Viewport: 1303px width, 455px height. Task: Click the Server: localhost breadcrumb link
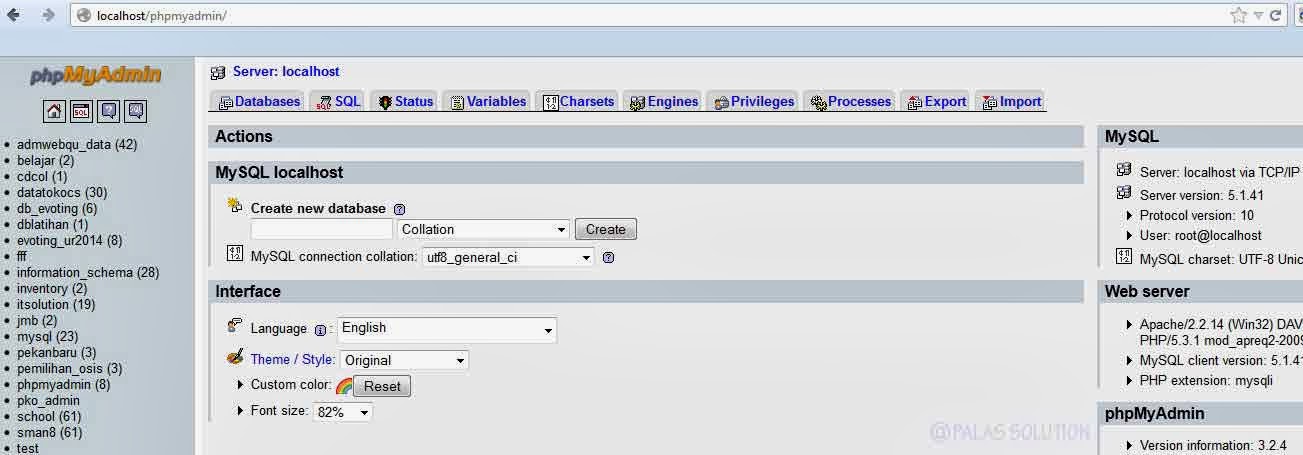click(x=286, y=72)
